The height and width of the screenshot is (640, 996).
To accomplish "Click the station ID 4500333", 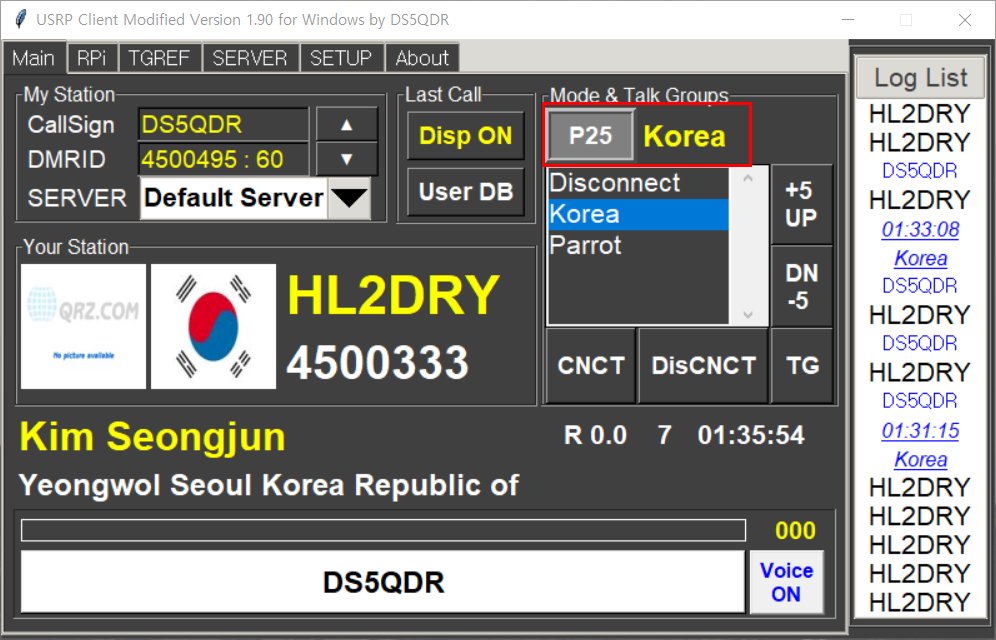I will [x=378, y=363].
